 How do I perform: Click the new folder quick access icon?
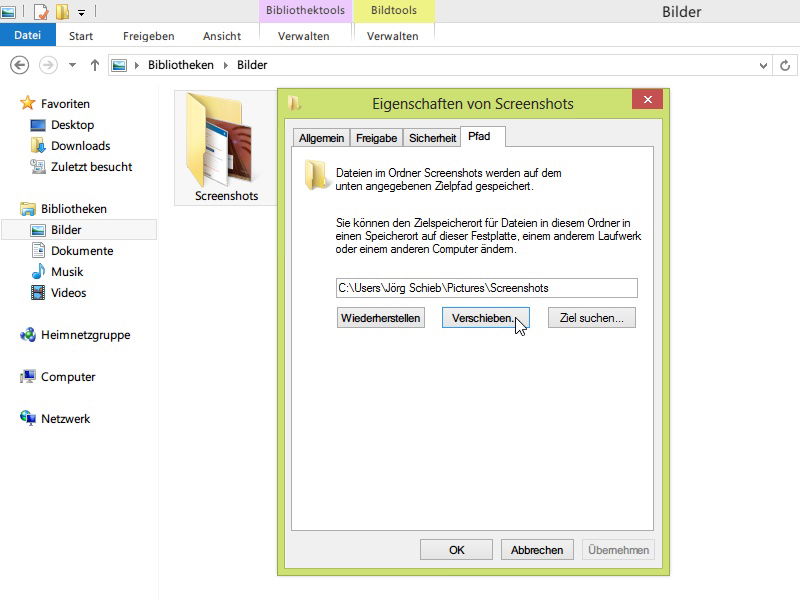pyautogui.click(x=62, y=11)
